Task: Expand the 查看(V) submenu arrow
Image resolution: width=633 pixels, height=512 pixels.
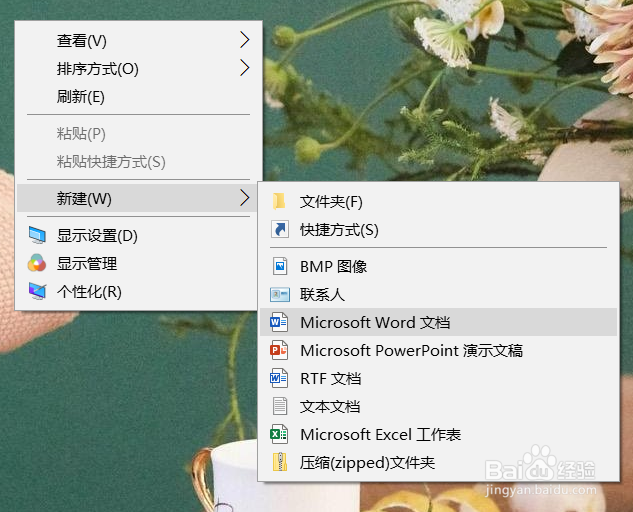Action: click(245, 40)
